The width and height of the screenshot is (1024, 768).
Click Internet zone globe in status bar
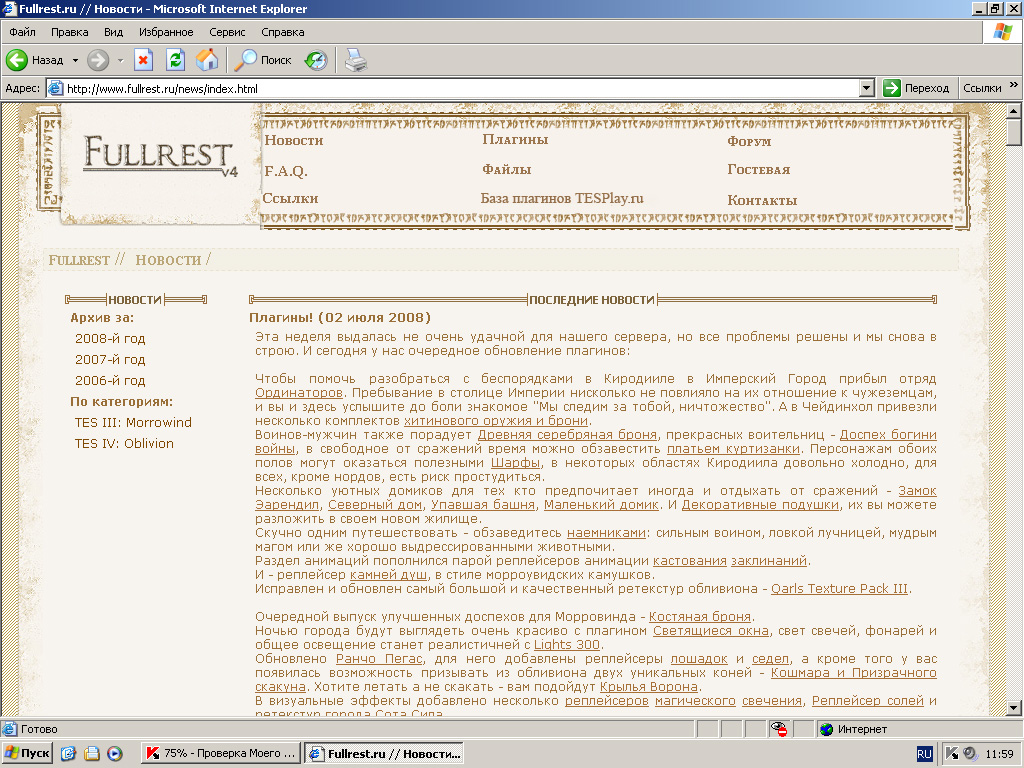pyautogui.click(x=827, y=729)
